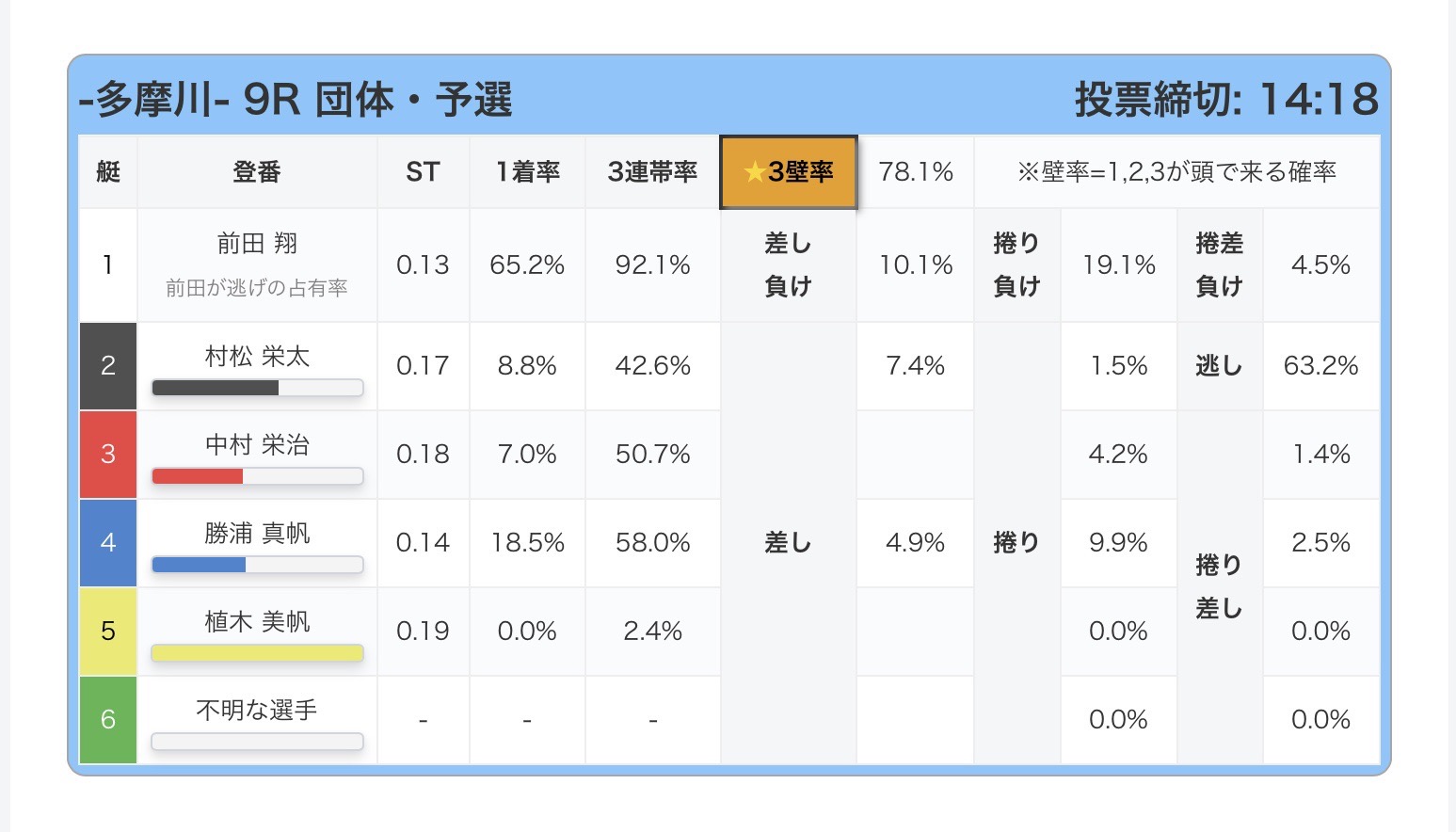
Task: Click the 不明な選手 entry
Action: click(257, 711)
